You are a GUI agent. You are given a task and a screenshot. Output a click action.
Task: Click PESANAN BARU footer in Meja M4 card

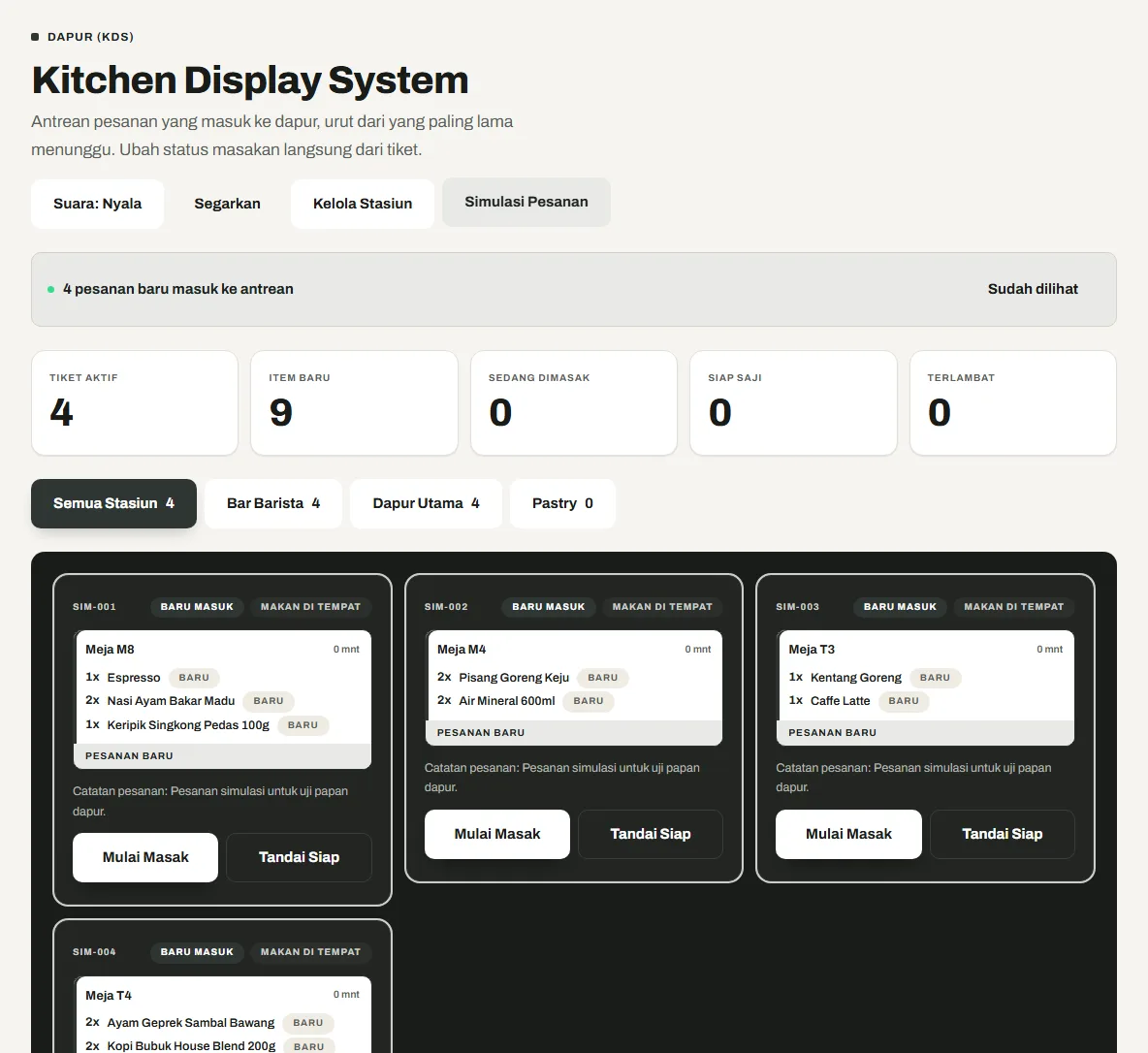[x=574, y=733]
